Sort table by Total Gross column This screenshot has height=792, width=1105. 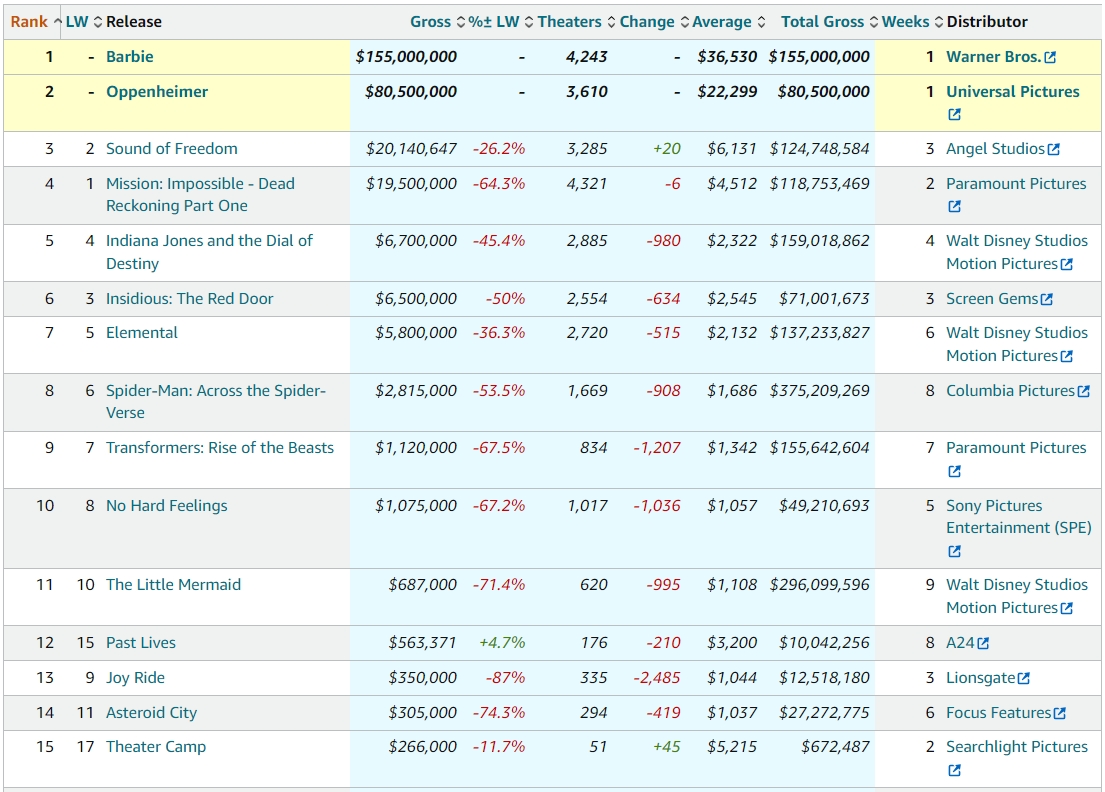(829, 22)
